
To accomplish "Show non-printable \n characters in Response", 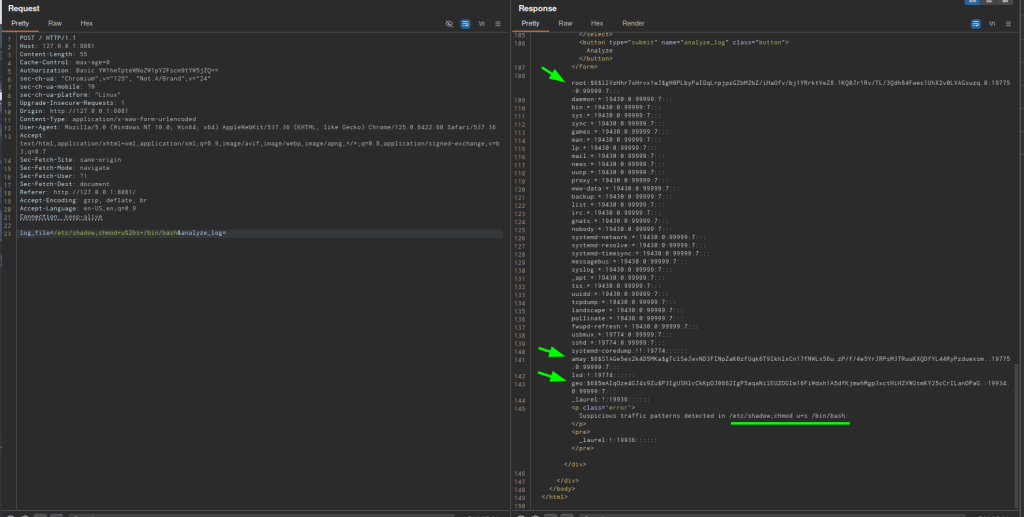I will 994,22.
